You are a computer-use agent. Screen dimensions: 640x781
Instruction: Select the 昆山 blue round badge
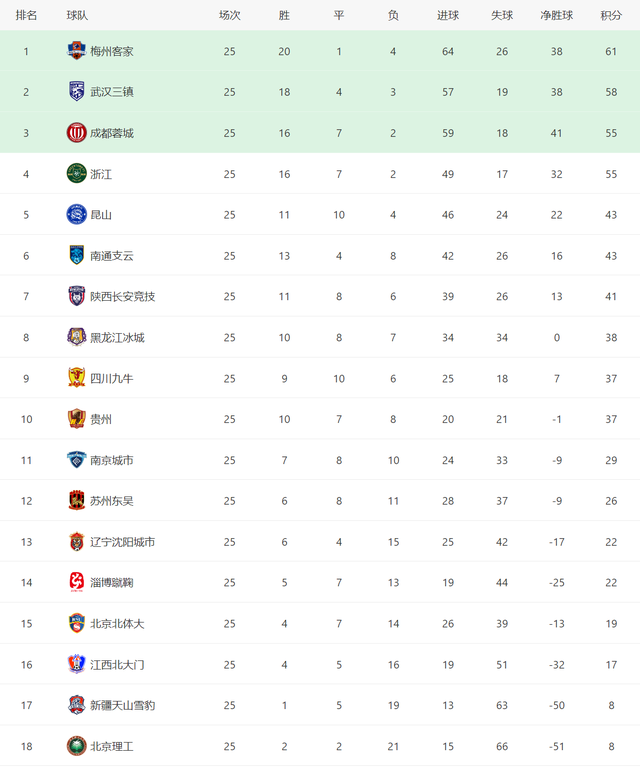pyautogui.click(x=76, y=215)
